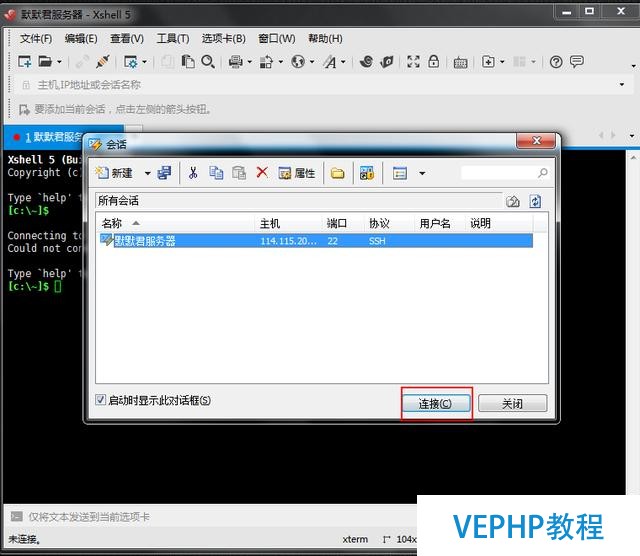Expand the globe encoding dropdown arrow

click(x=312, y=62)
